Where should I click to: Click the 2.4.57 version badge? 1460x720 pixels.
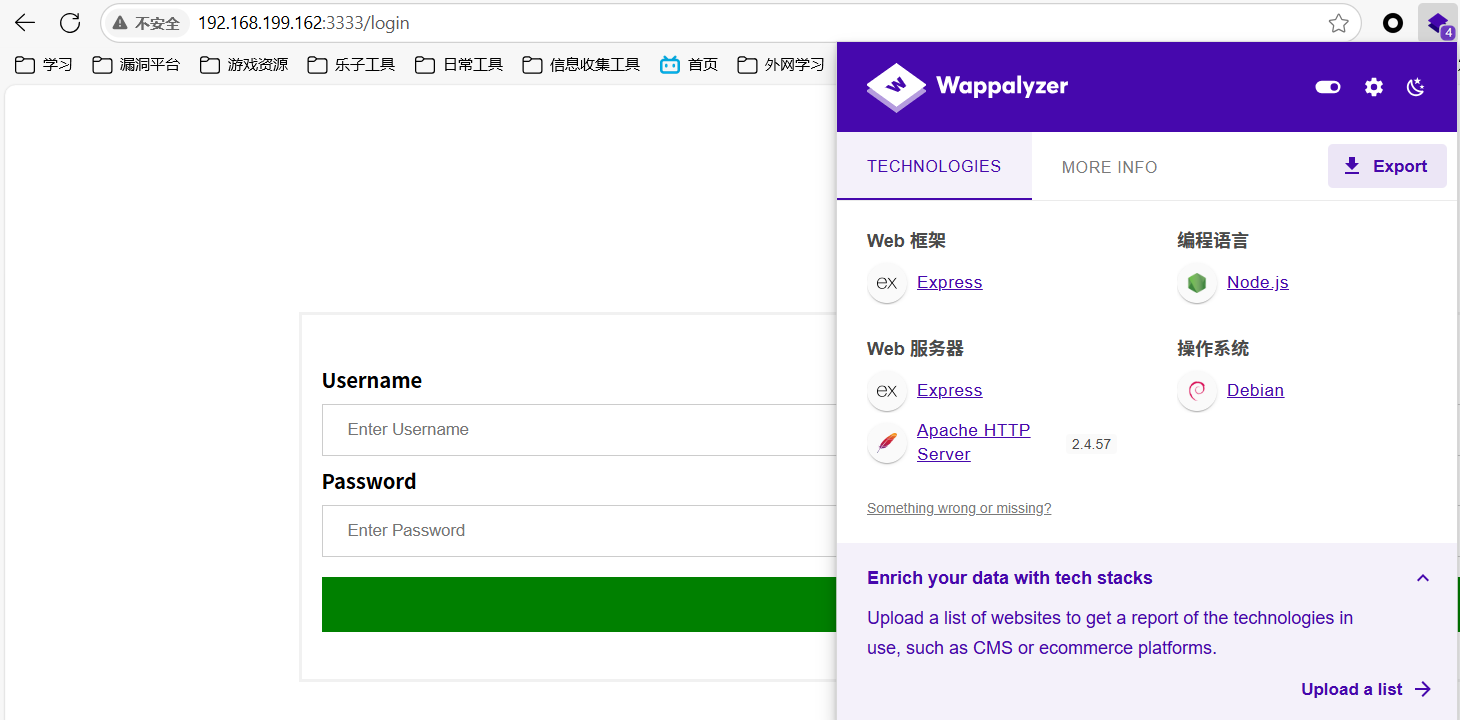point(1091,444)
